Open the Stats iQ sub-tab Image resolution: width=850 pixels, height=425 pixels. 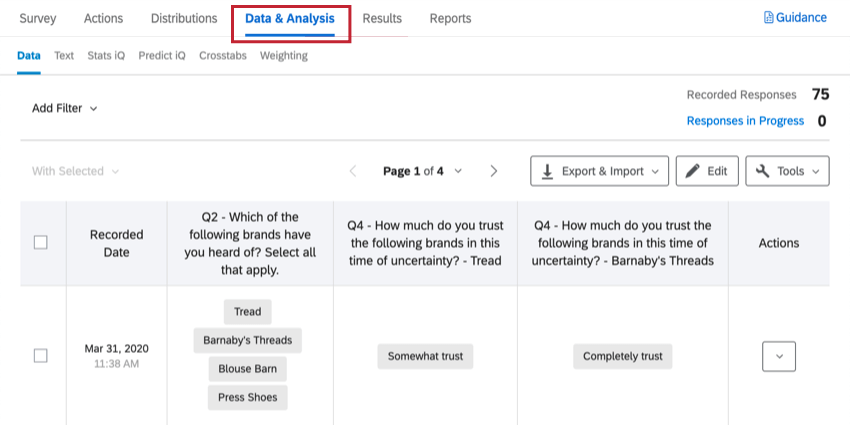click(x=106, y=55)
